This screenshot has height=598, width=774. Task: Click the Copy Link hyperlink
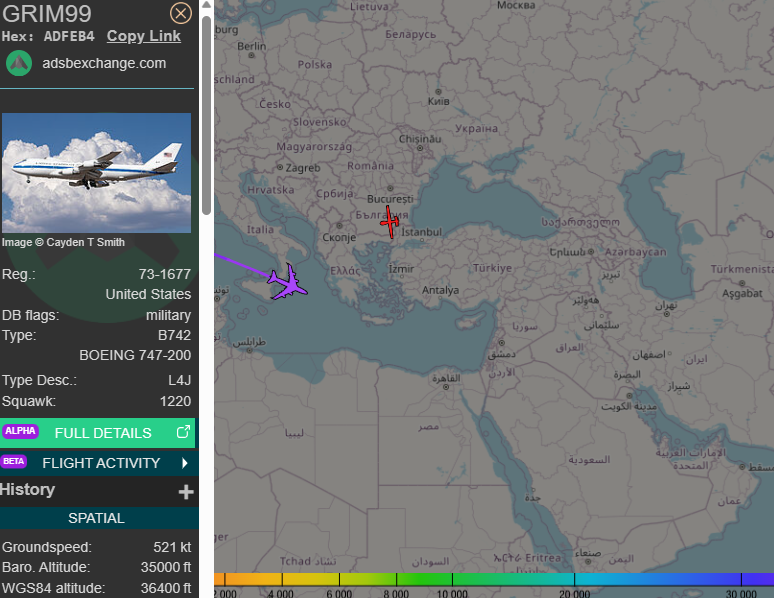click(x=144, y=36)
